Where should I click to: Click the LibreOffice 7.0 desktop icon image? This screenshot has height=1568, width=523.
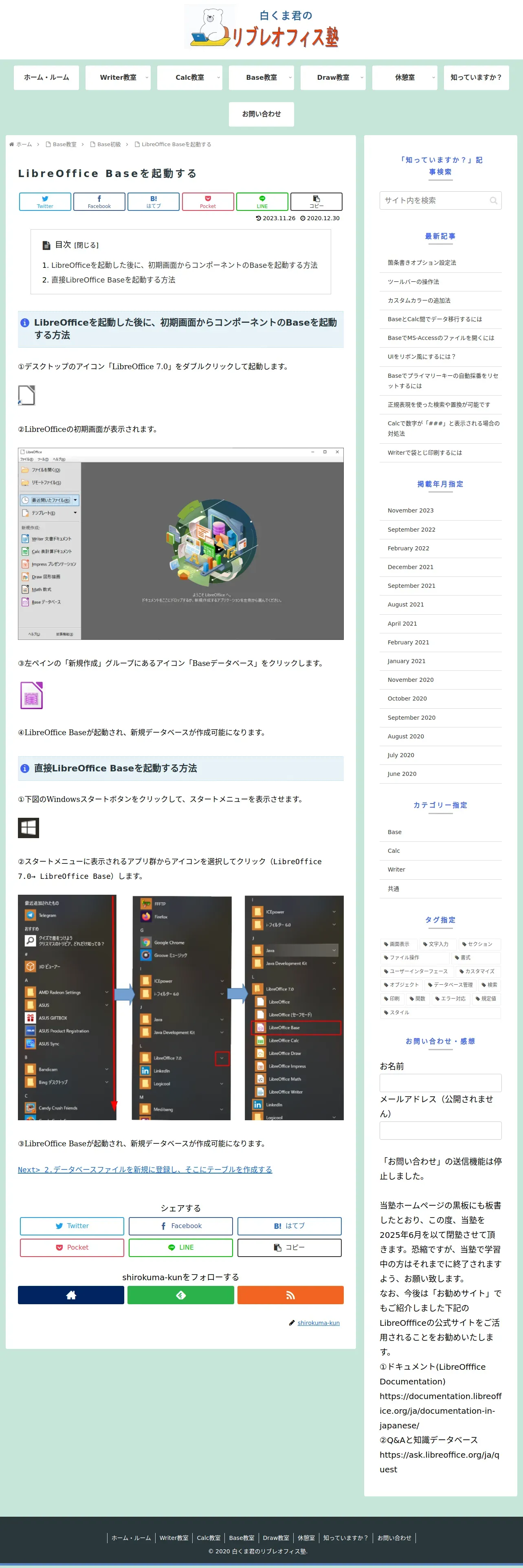click(27, 396)
